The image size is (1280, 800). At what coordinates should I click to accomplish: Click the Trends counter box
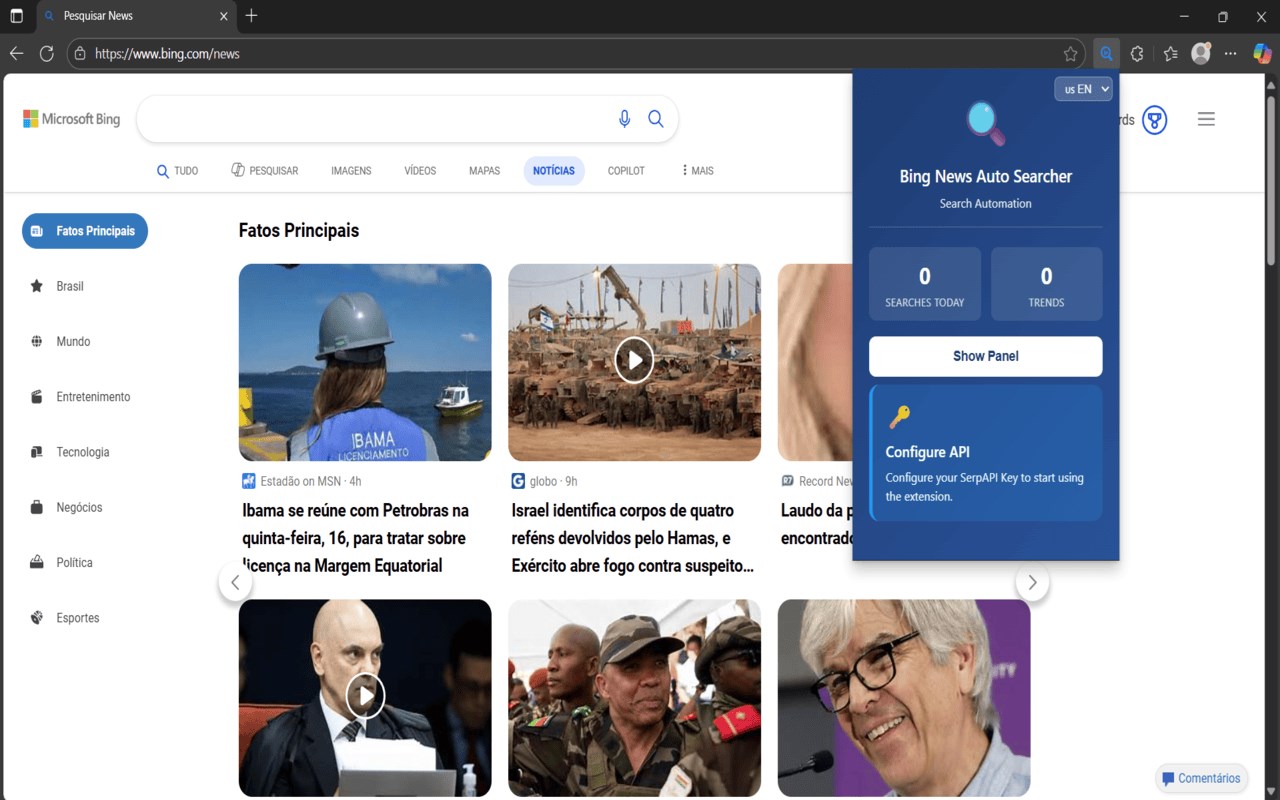tap(1046, 284)
